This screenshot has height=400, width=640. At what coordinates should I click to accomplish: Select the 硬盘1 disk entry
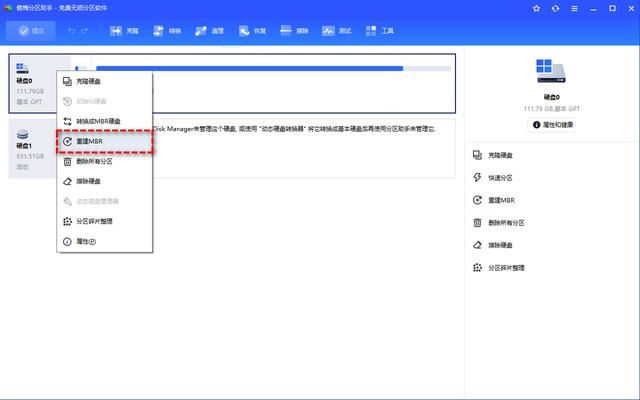28,150
